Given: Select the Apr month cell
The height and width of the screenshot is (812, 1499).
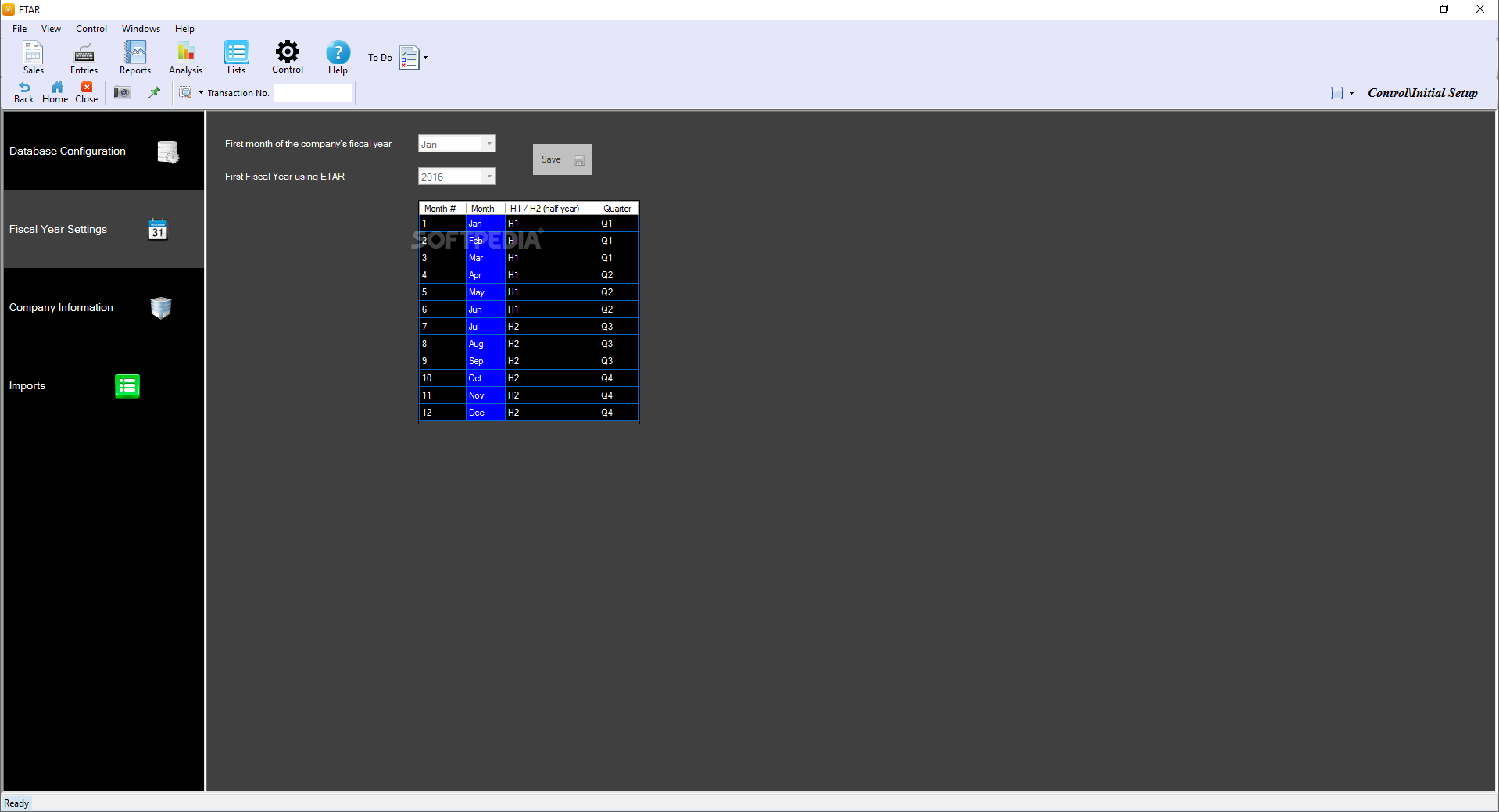Looking at the screenshot, I should point(485,275).
